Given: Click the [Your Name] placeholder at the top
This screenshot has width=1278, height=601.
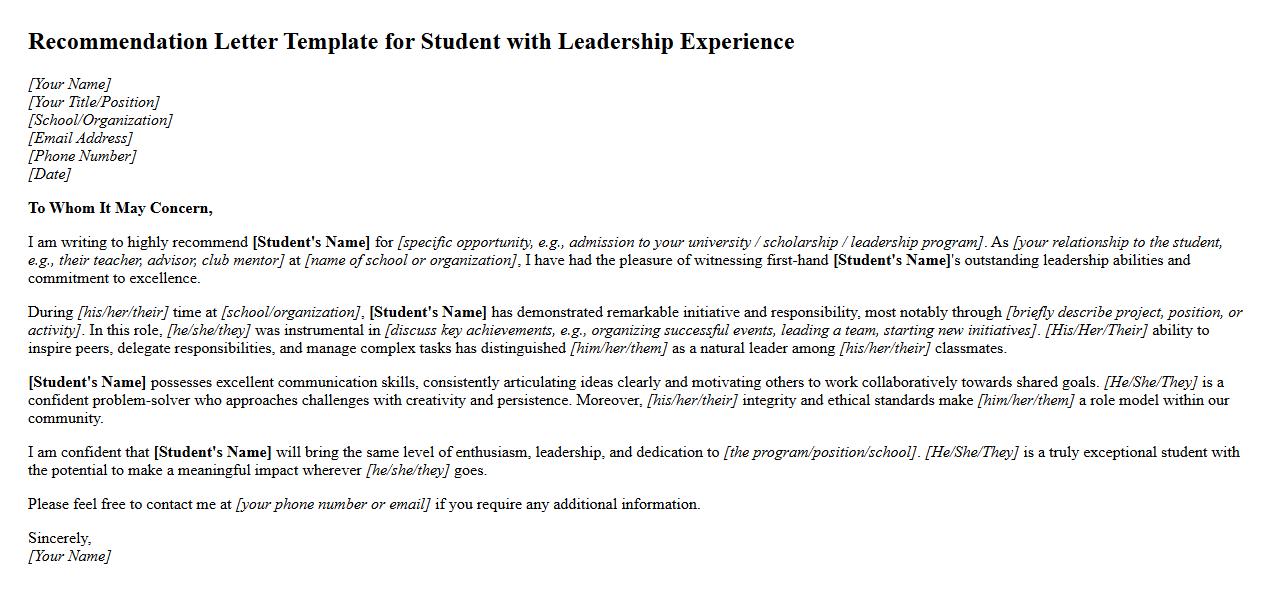Looking at the screenshot, I should click(69, 84).
